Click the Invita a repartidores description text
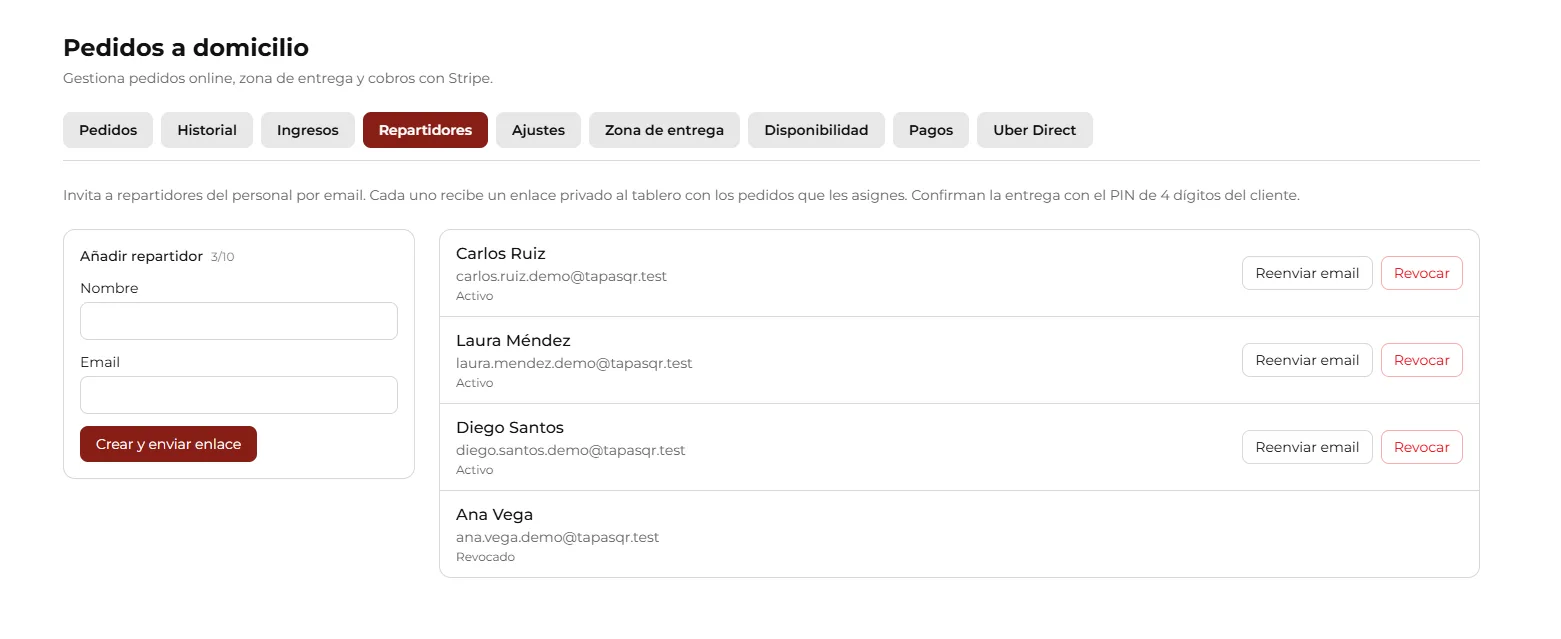The image size is (1561, 639). (x=681, y=195)
